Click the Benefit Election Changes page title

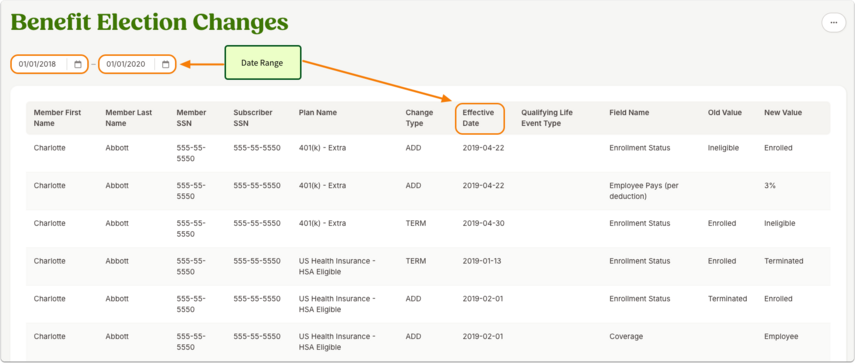pyautogui.click(x=149, y=22)
